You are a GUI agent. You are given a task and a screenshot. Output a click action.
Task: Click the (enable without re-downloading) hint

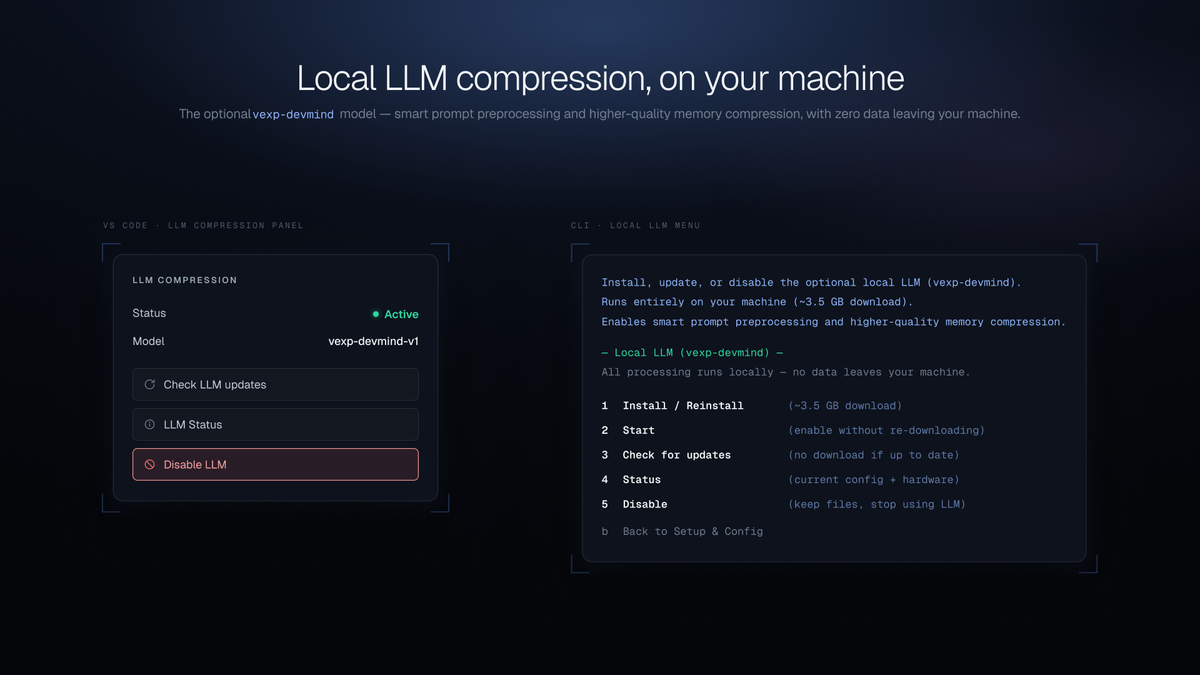pyautogui.click(x=886, y=431)
